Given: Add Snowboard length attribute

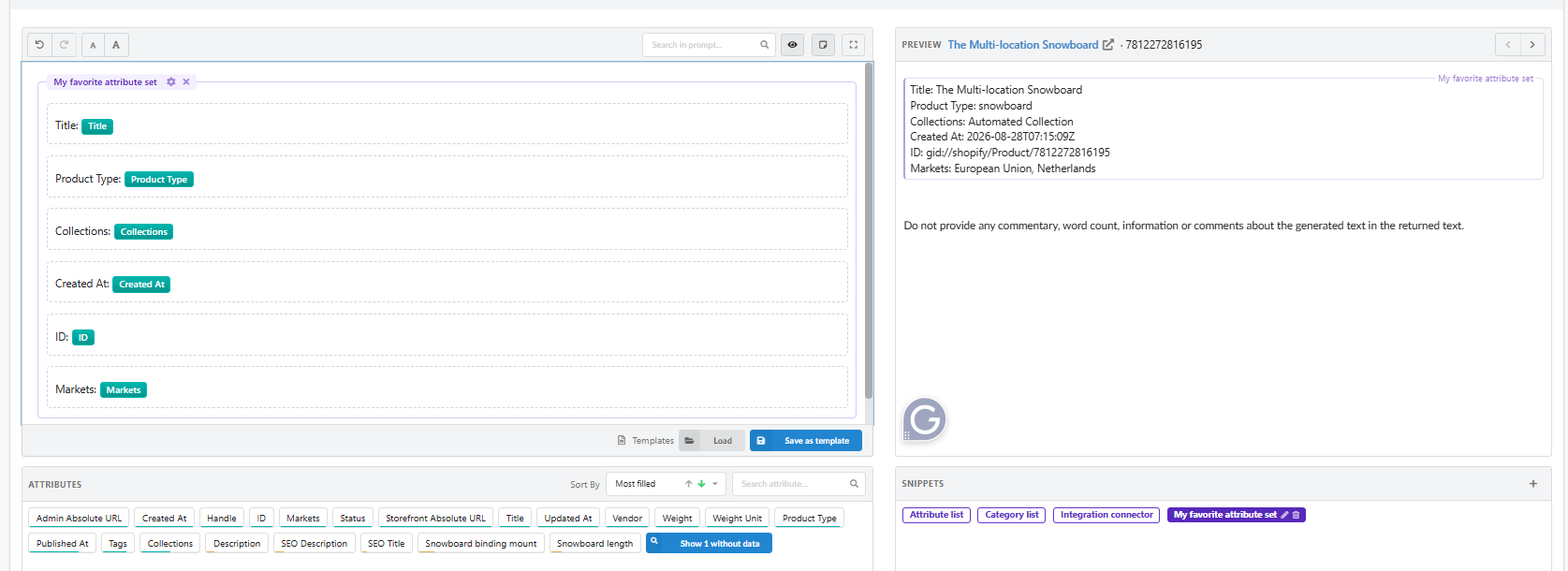Looking at the screenshot, I should coord(595,543).
